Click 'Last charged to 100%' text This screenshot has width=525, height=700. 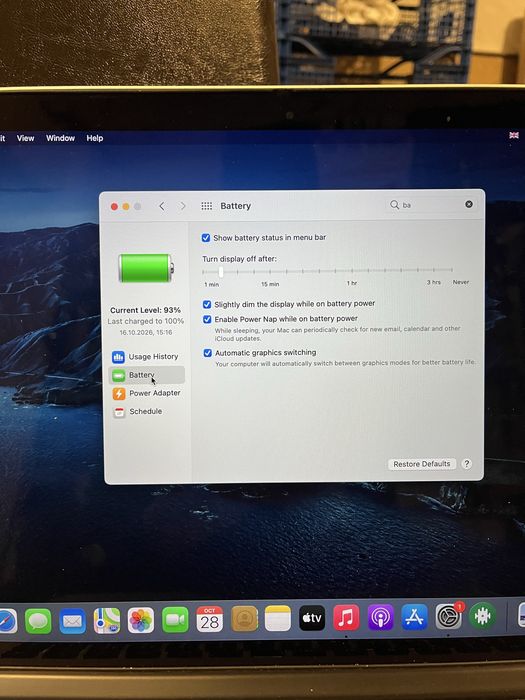point(146,321)
